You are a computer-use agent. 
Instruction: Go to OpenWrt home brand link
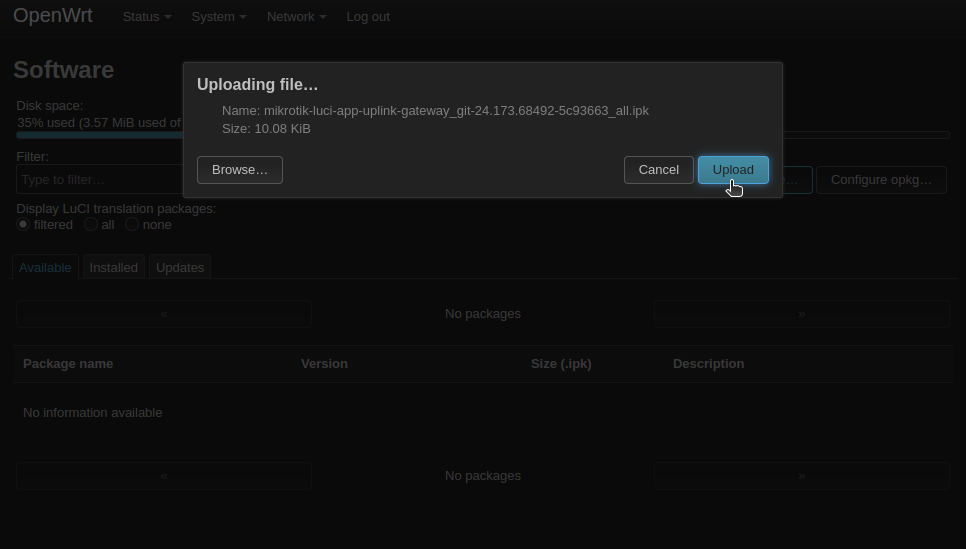pos(53,16)
